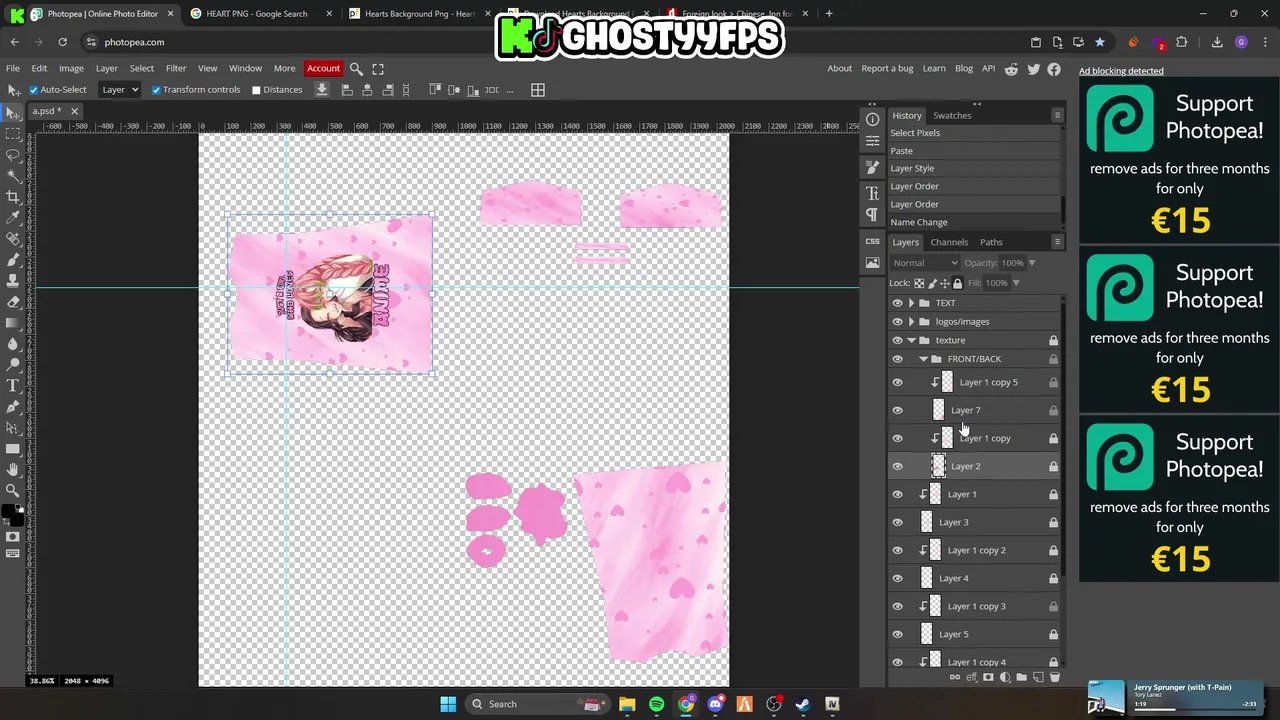1280x720 pixels.
Task: Click the delete layer trash icon
Action: [1054, 678]
